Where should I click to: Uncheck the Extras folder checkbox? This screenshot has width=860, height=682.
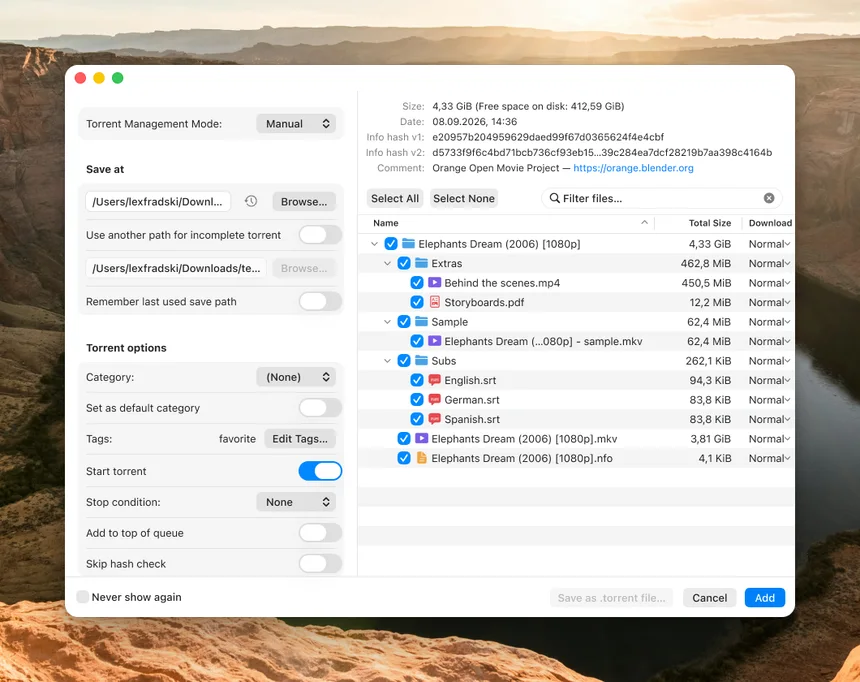coord(404,263)
